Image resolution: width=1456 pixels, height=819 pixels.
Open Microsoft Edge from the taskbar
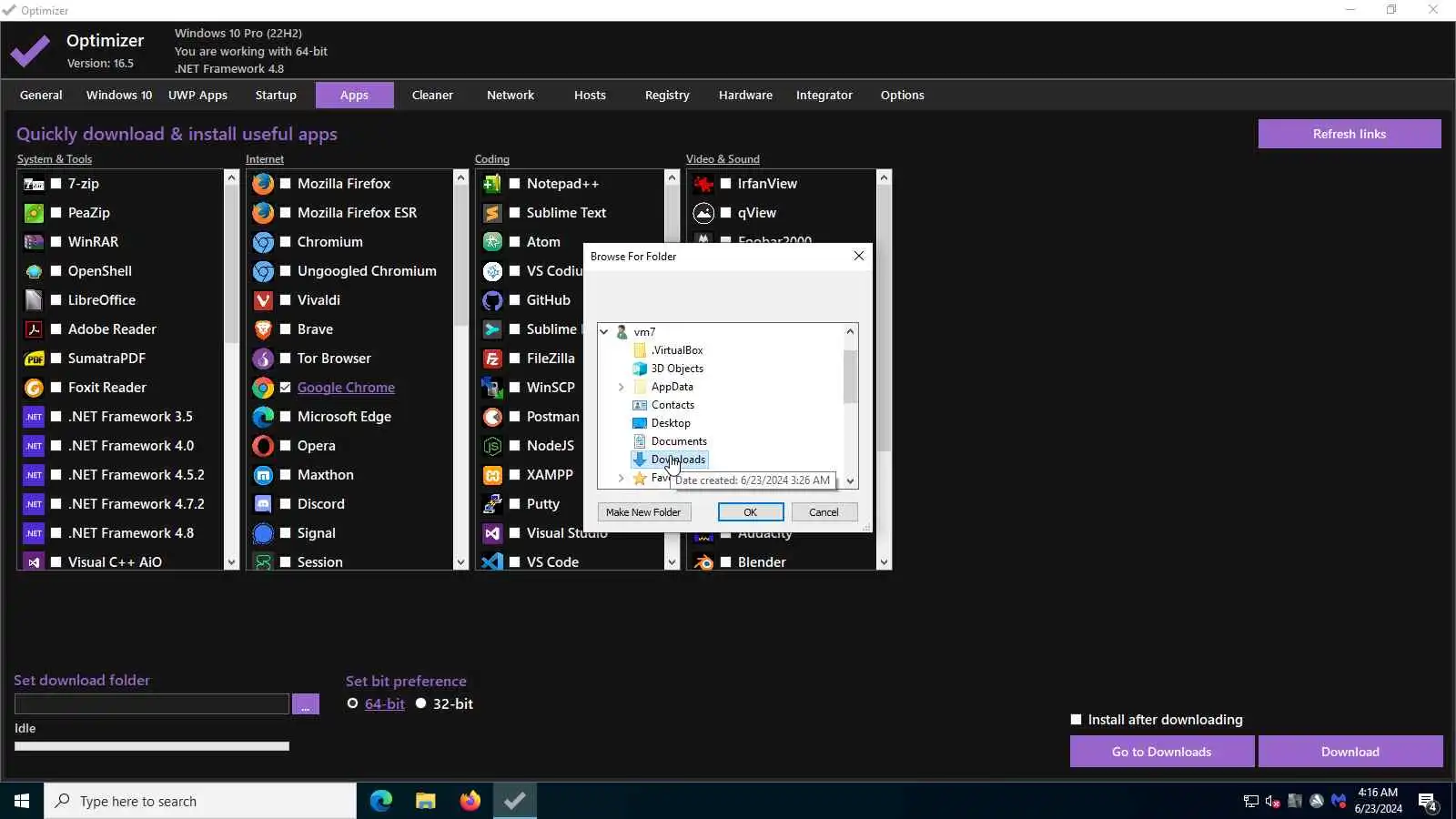pyautogui.click(x=380, y=801)
